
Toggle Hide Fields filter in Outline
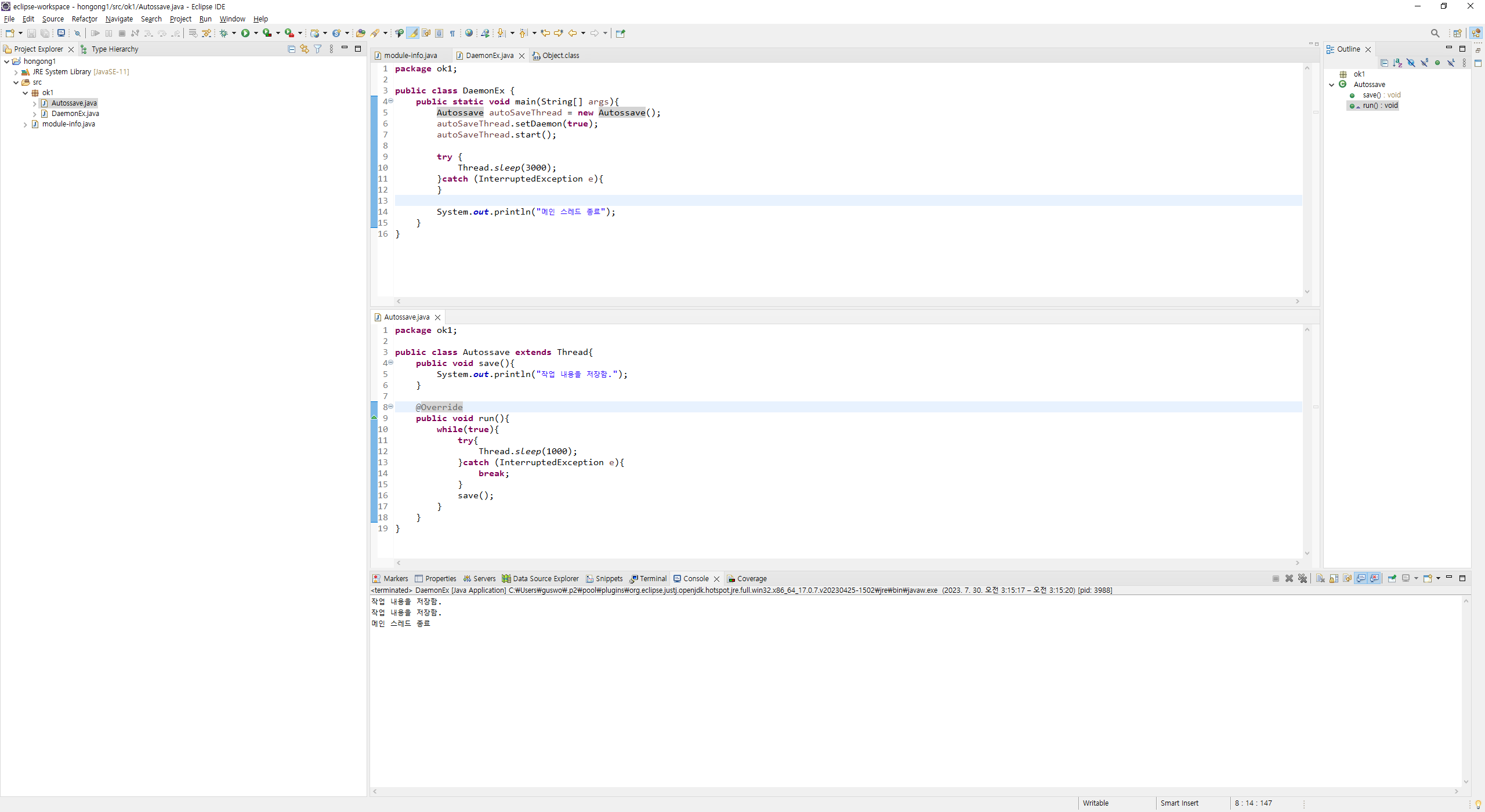tap(1411, 63)
